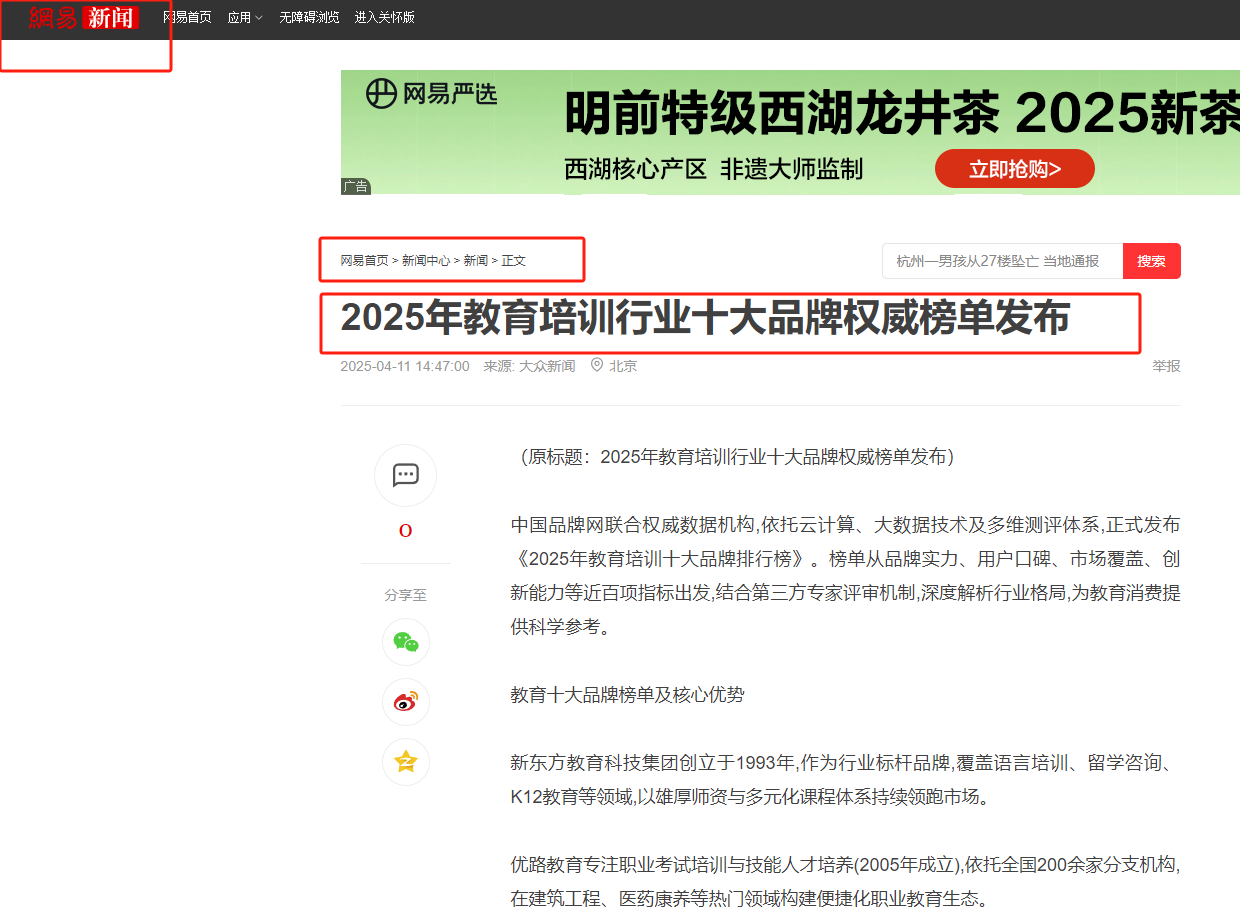The image size is (1240, 913).
Task: Click 立即抢购 button in the ad
Action: (x=1014, y=169)
